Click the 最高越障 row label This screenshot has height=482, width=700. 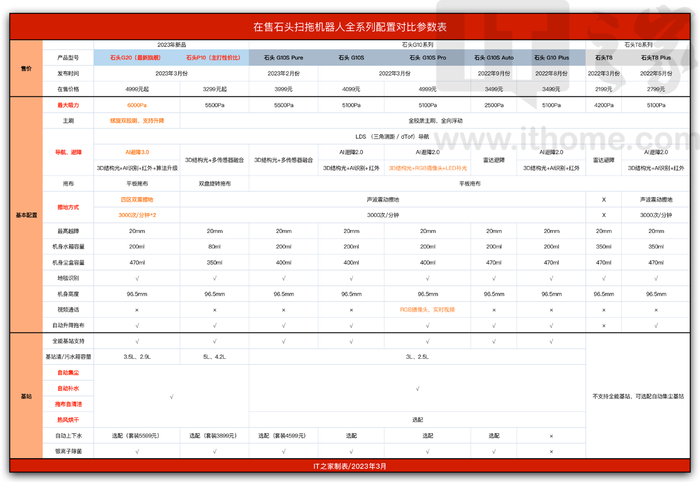click(68, 231)
